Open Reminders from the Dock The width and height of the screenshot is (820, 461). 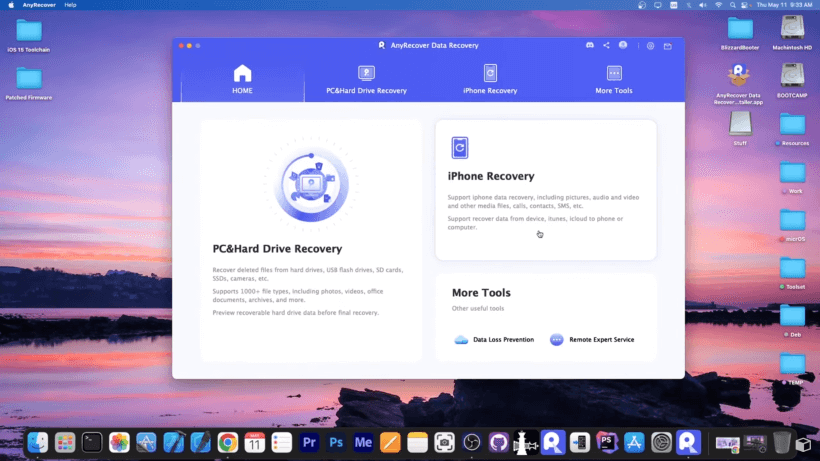pyautogui.click(x=282, y=443)
